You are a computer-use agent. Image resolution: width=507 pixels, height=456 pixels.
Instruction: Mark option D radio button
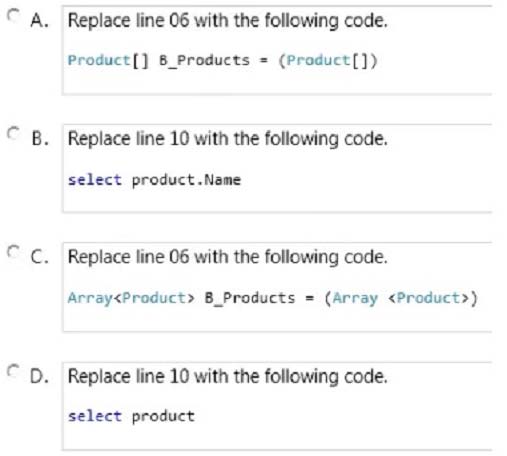coord(13,371)
